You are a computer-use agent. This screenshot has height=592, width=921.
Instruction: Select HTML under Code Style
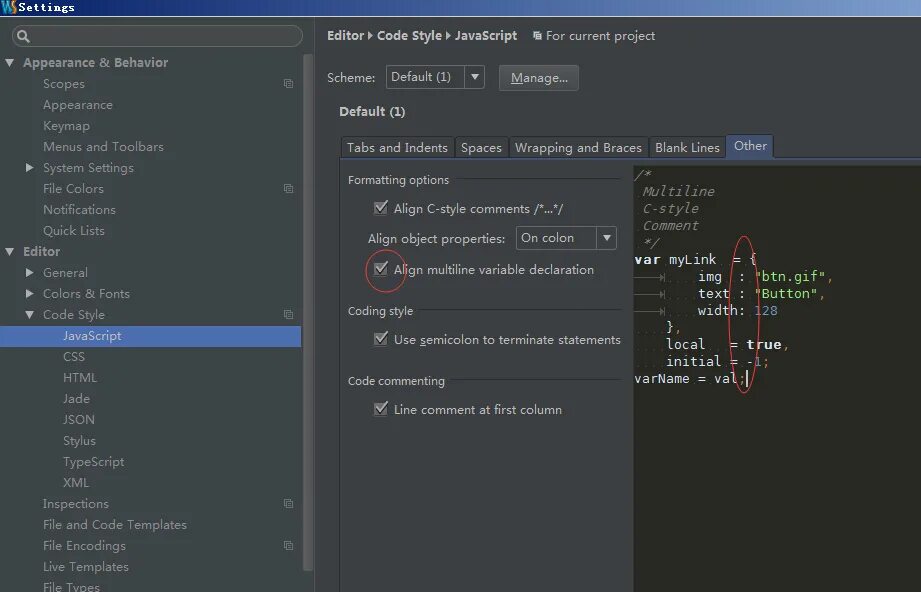click(x=80, y=378)
